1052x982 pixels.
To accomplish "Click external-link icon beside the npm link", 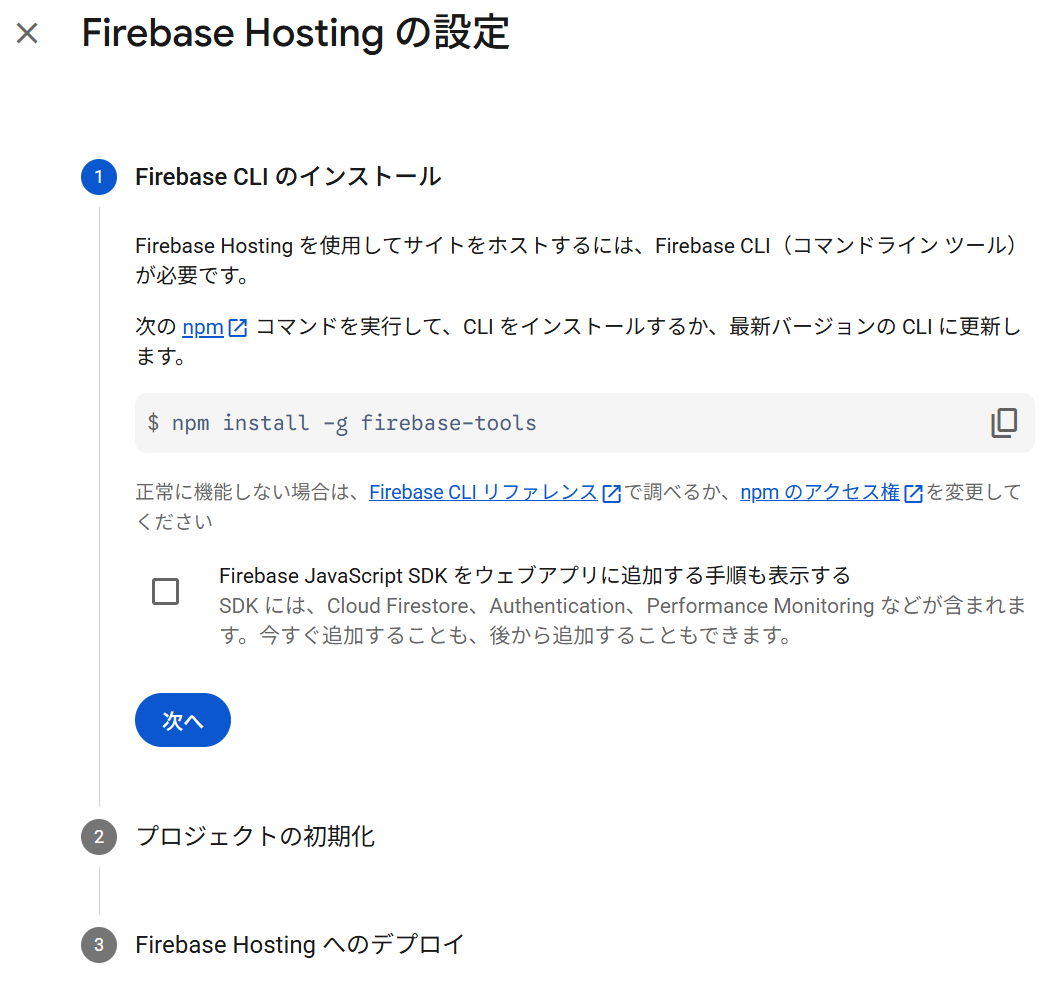I will pos(238,328).
